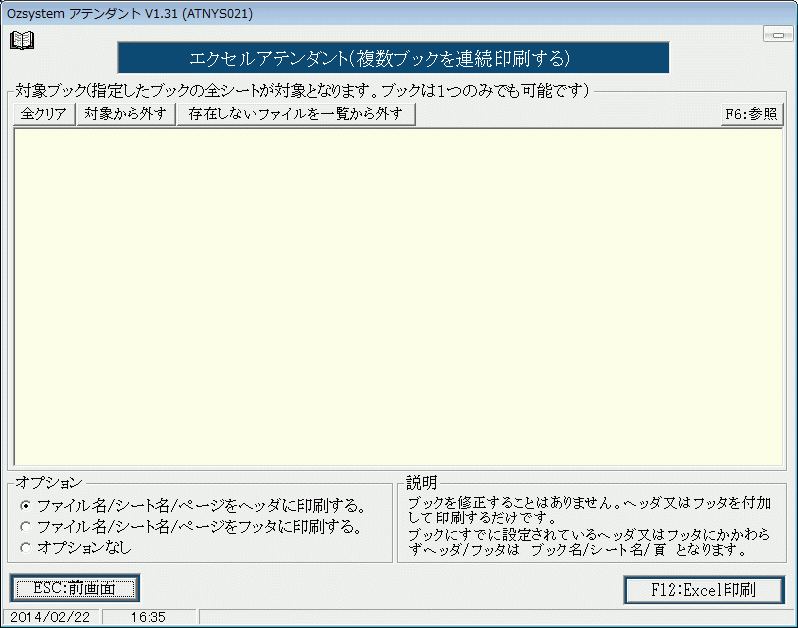
Task: Click the date 2014/02/22 in status bar
Action: [x=50, y=617]
